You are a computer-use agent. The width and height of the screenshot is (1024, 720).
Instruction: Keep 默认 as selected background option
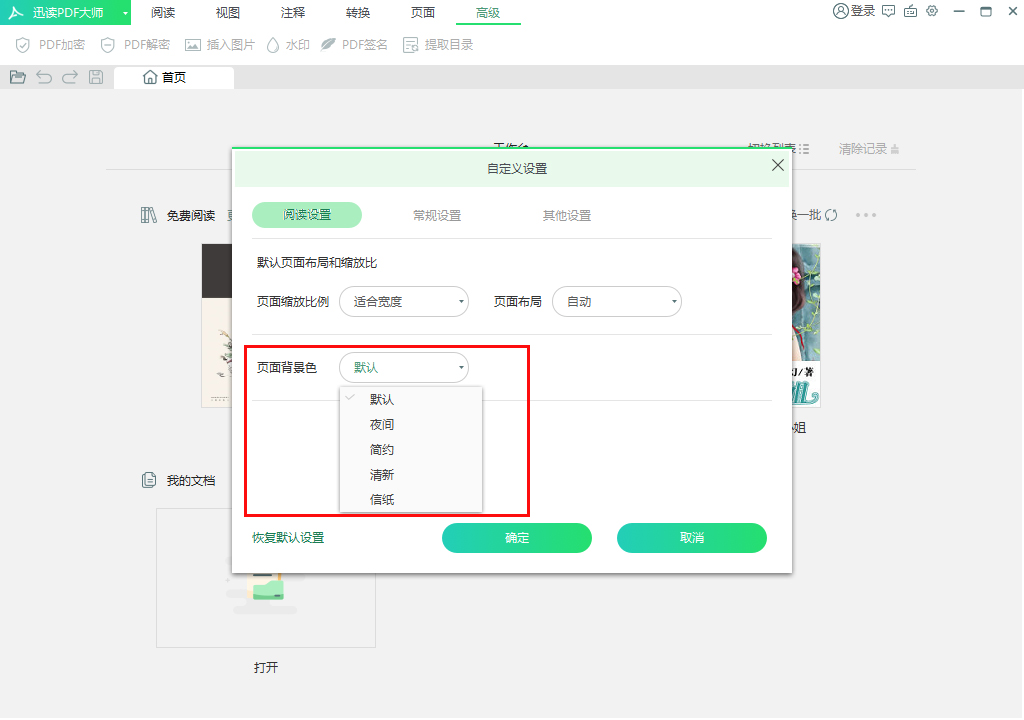point(381,399)
